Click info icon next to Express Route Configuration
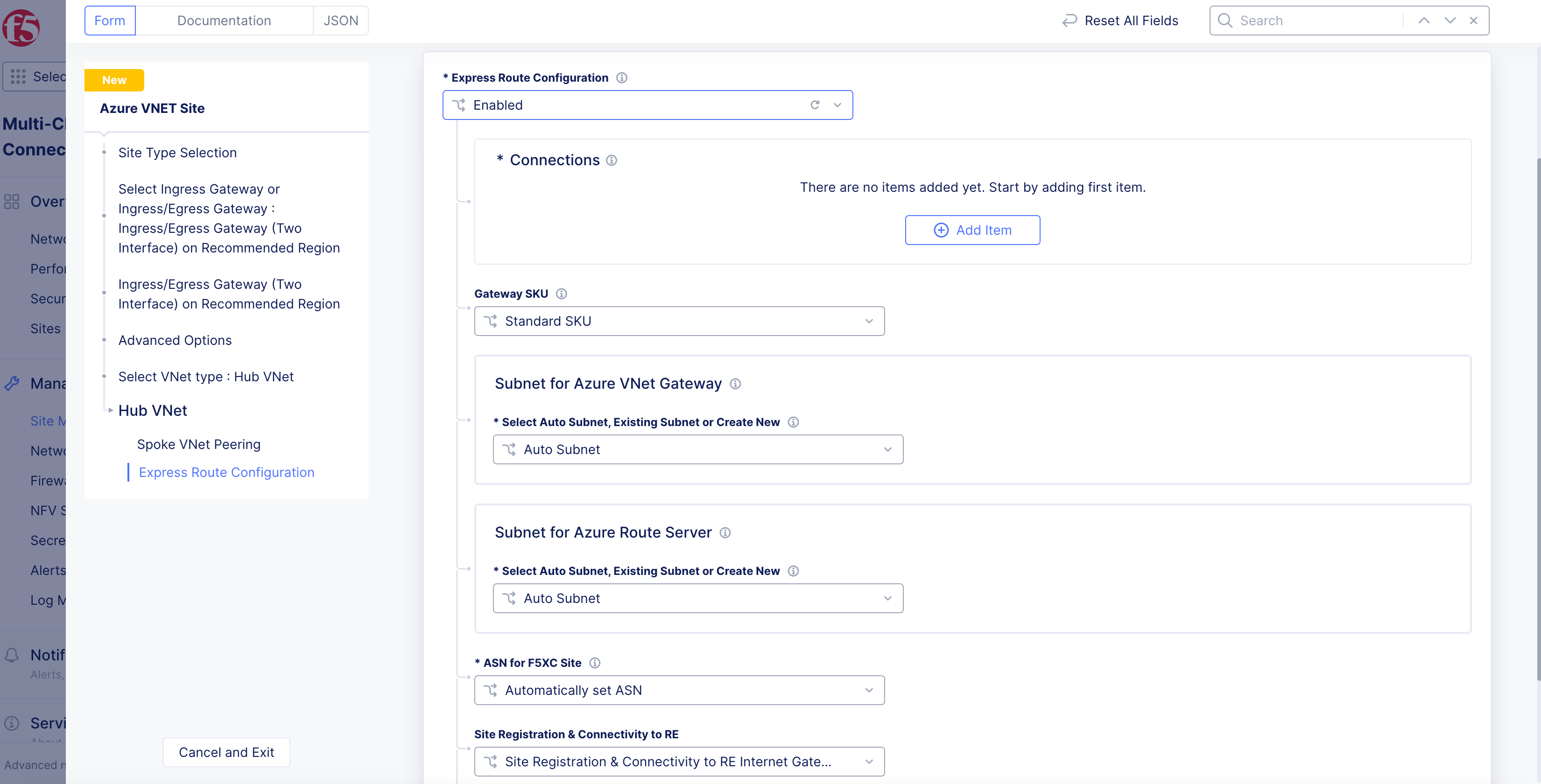The image size is (1541, 784). [x=621, y=78]
